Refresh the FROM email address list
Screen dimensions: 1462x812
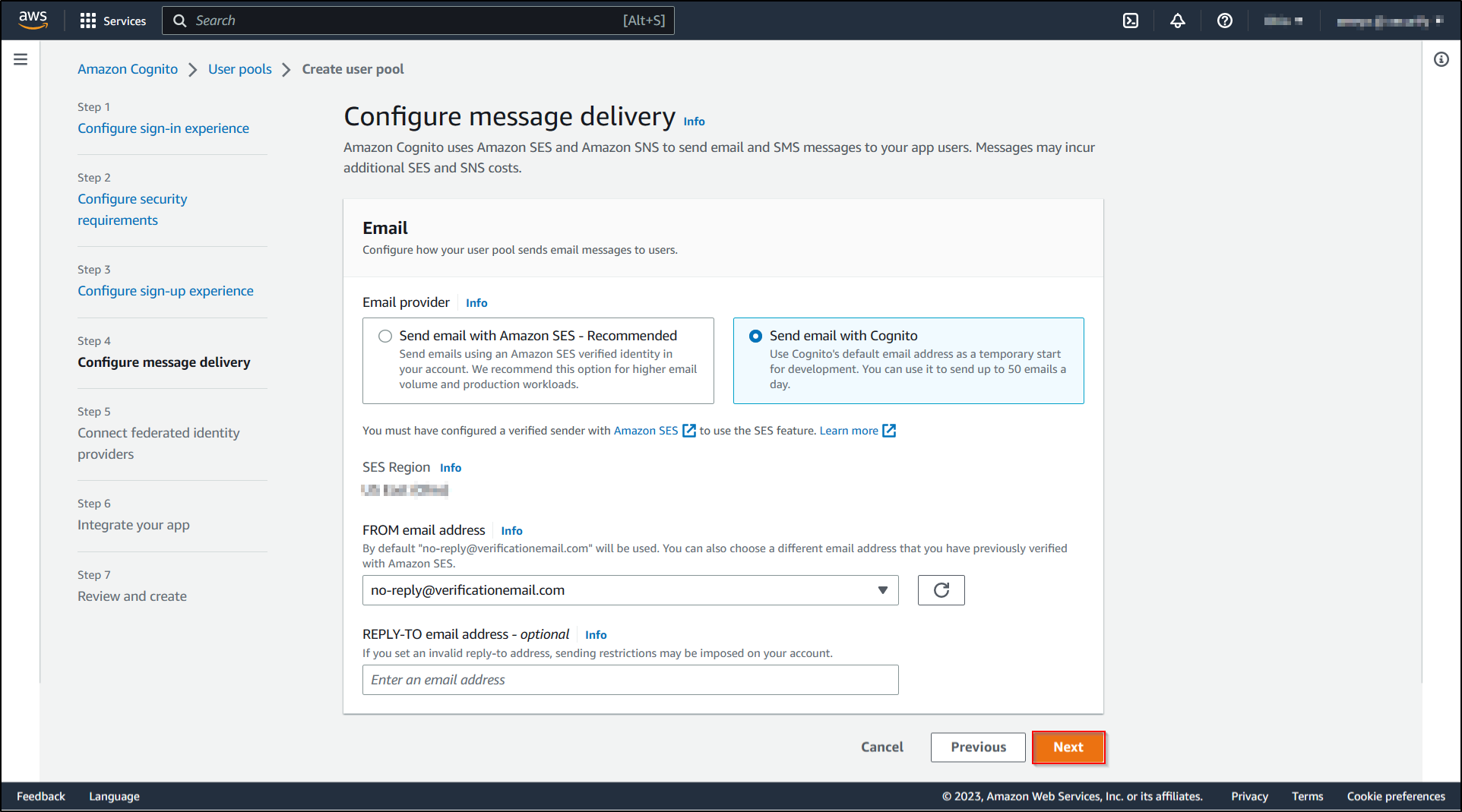941,590
